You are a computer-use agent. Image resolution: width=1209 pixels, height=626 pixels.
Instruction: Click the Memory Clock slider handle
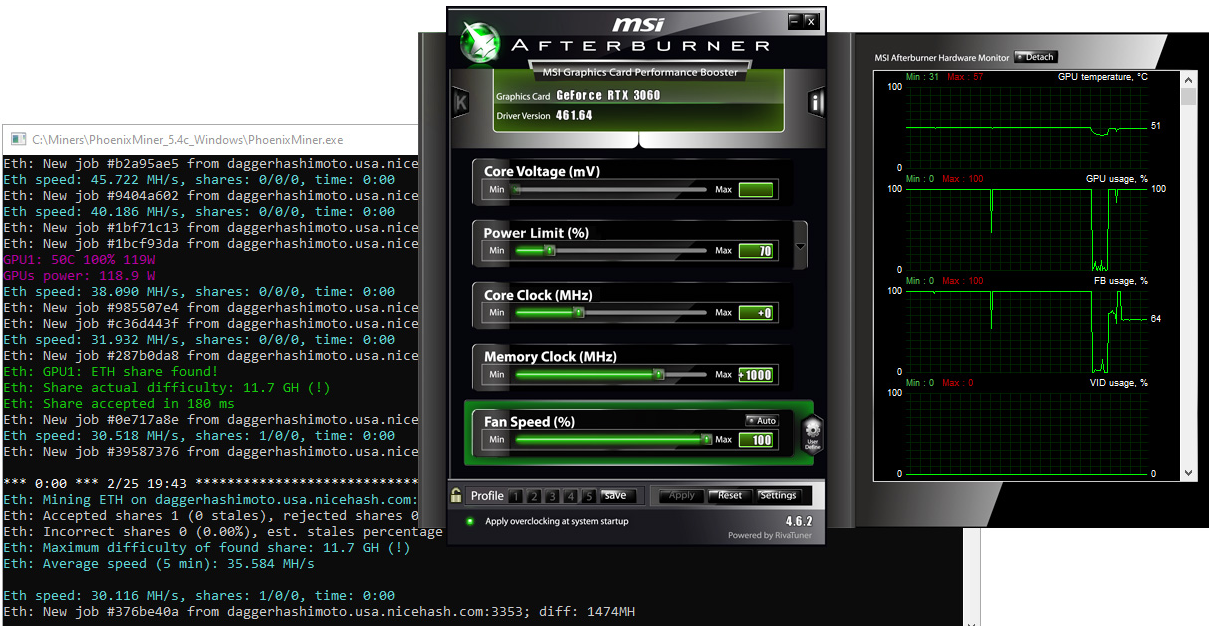[x=658, y=375]
